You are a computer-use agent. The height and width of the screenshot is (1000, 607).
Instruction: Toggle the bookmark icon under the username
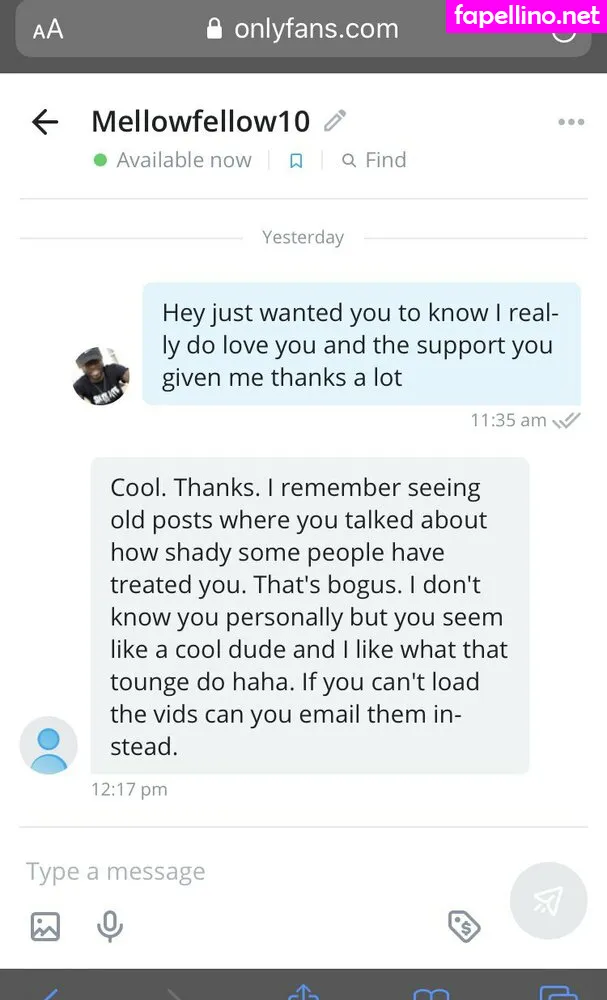coord(296,160)
